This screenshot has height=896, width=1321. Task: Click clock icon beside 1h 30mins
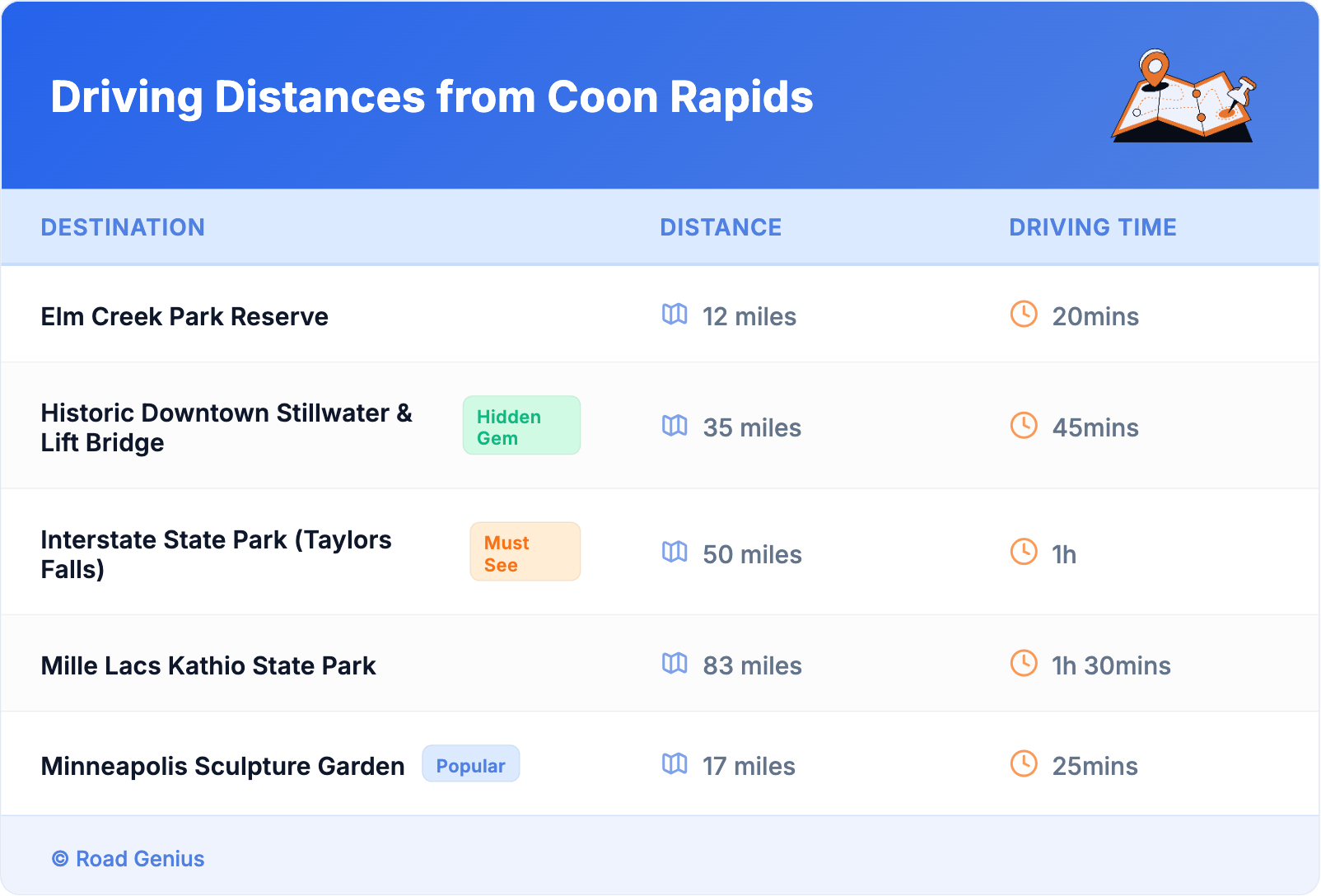click(x=1024, y=664)
